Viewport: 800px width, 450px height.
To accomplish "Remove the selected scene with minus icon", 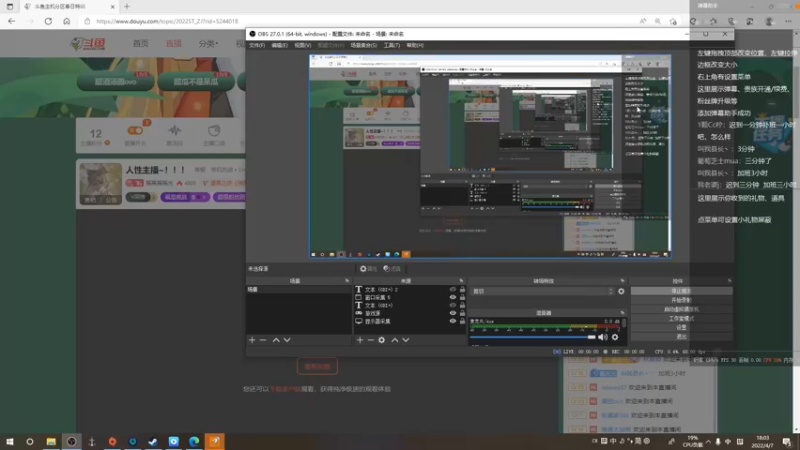I will coord(263,340).
